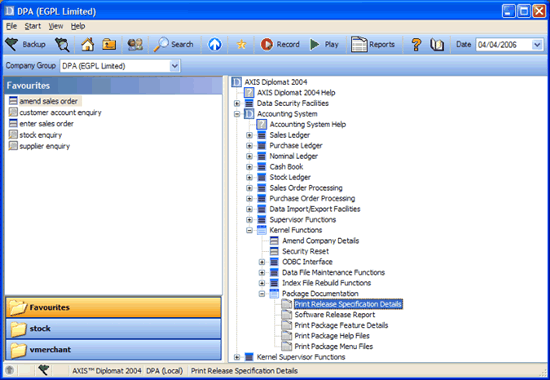Screen dimensions: 550x380
Task: Select stock enquiry favourite
Action: pyautogui.click(x=35, y=135)
